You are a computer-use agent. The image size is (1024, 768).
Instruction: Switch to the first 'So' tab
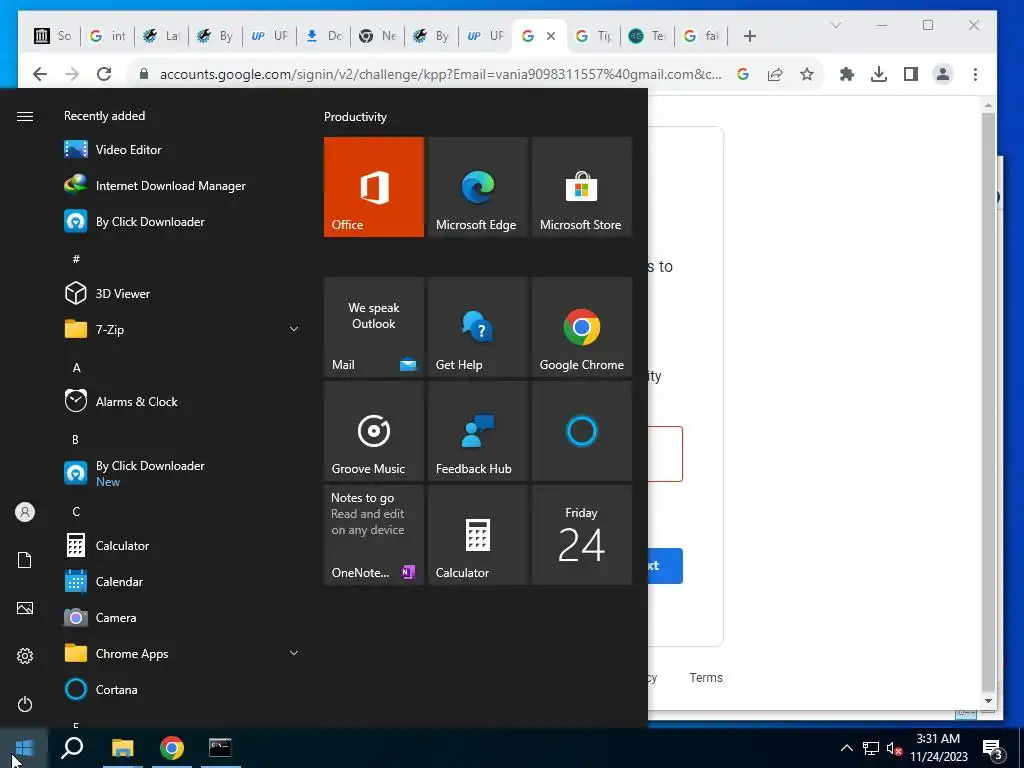(x=52, y=36)
